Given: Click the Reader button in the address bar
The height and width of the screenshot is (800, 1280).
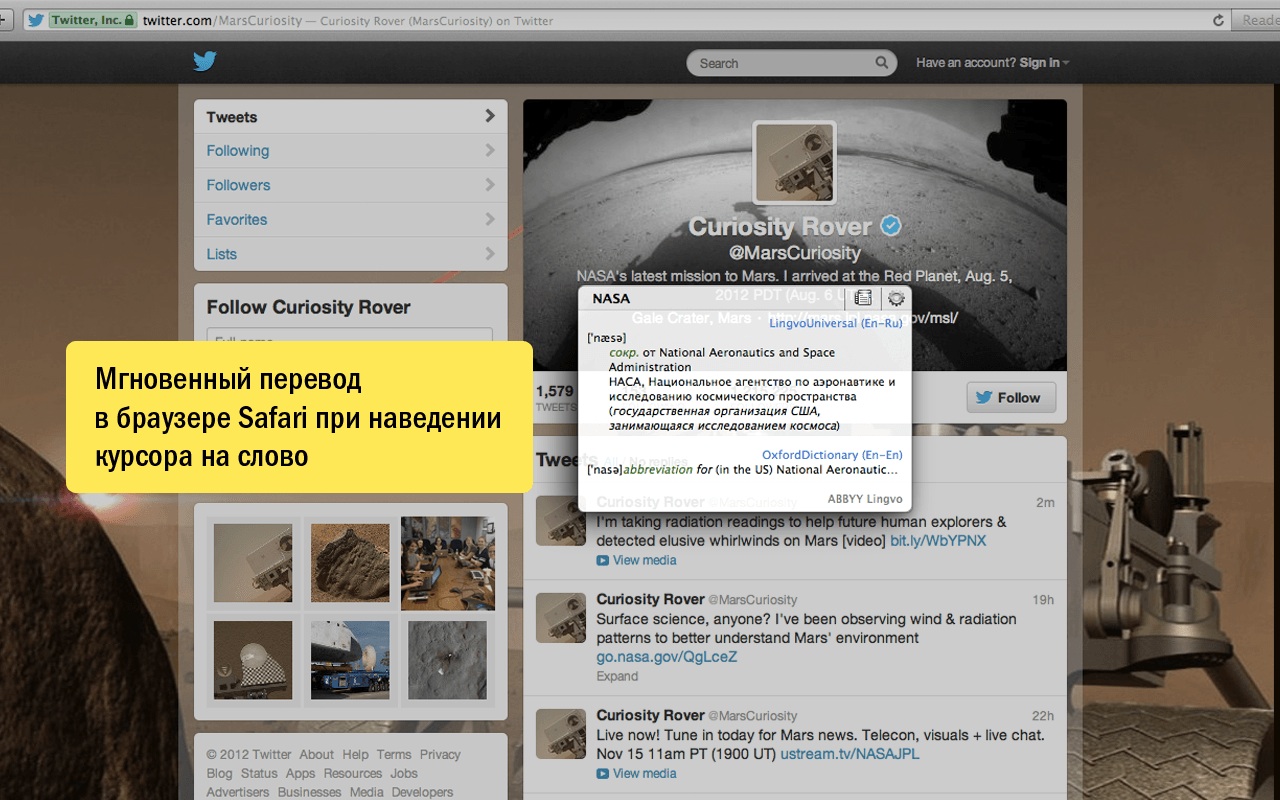Looking at the screenshot, I should tap(1258, 20).
